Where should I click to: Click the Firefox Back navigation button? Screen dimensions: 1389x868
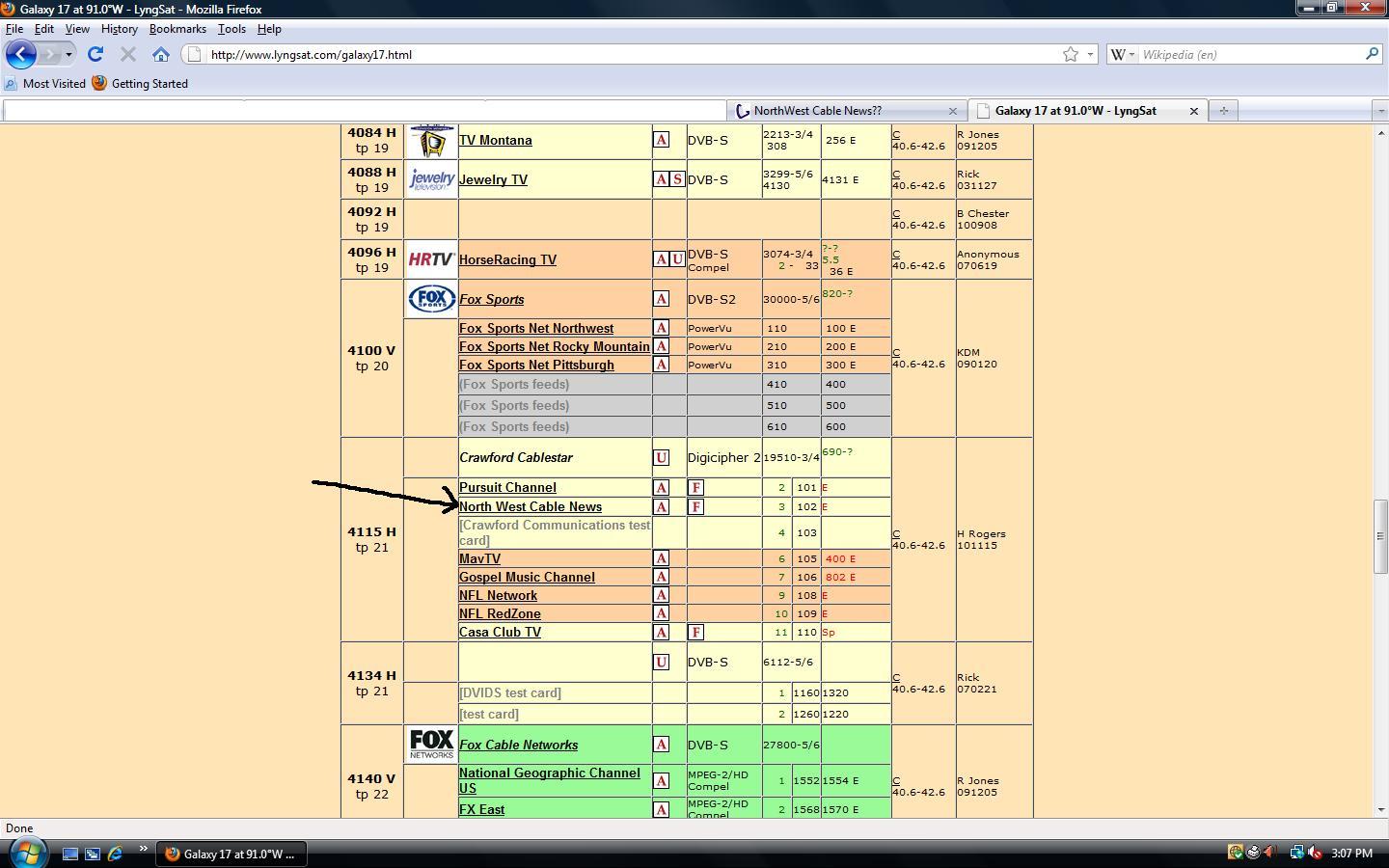point(20,55)
